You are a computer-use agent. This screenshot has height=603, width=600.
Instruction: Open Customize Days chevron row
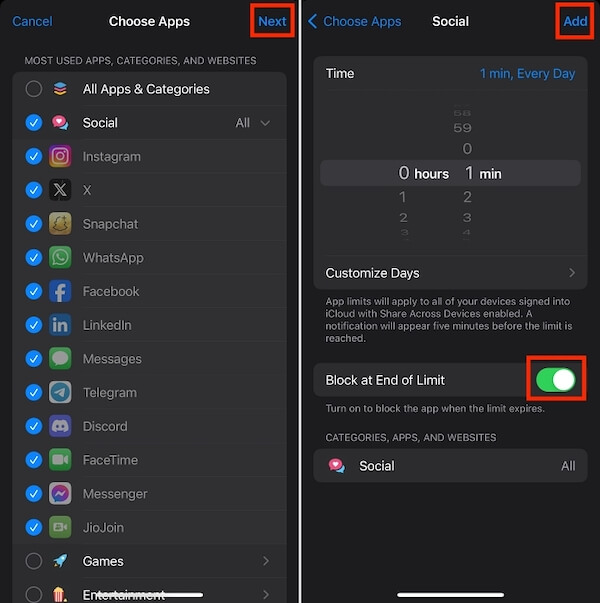(450, 273)
